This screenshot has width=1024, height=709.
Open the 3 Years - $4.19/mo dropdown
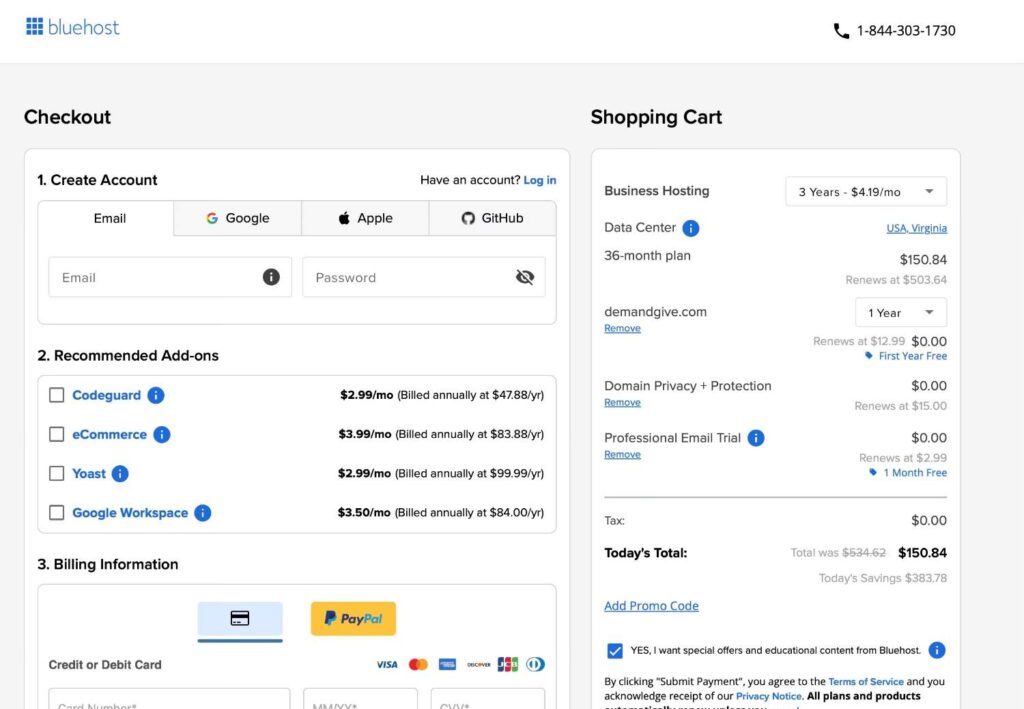click(866, 191)
